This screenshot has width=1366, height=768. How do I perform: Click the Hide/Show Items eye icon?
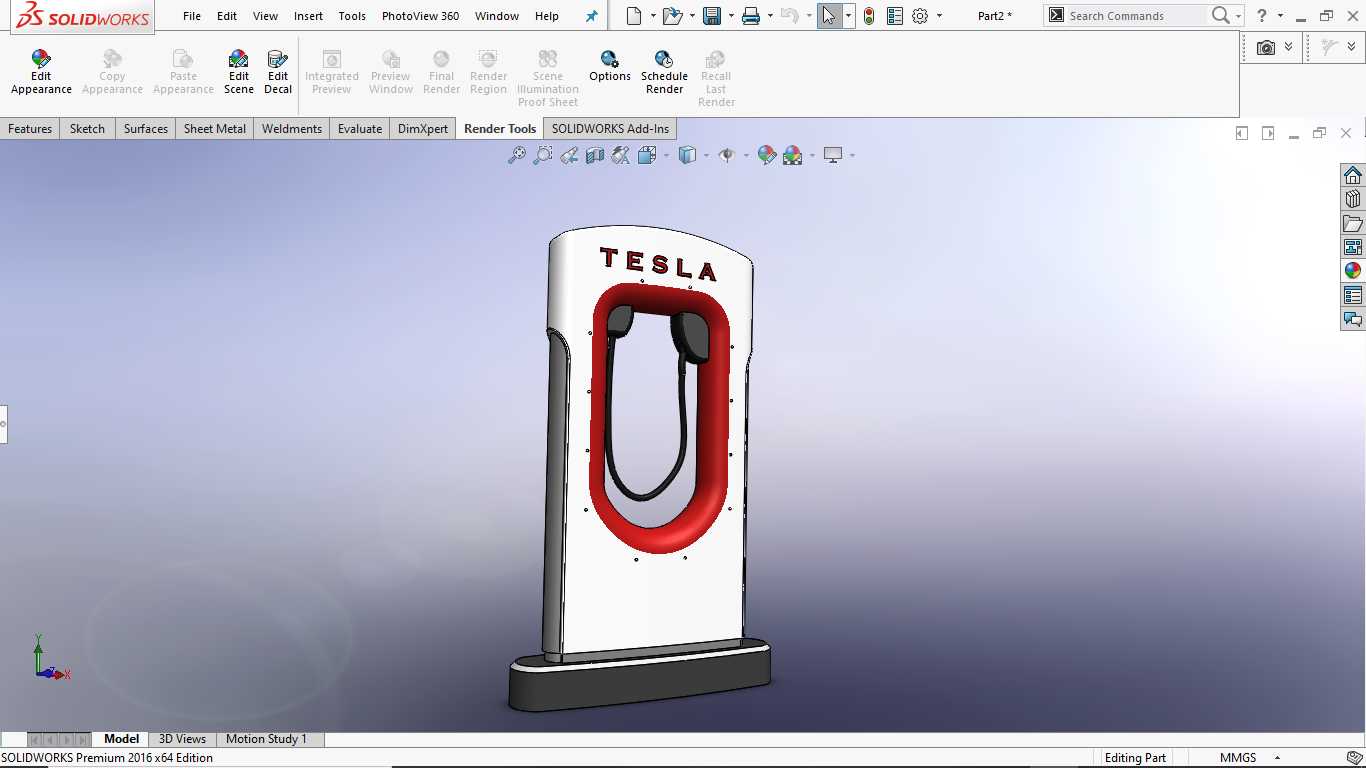(727, 155)
